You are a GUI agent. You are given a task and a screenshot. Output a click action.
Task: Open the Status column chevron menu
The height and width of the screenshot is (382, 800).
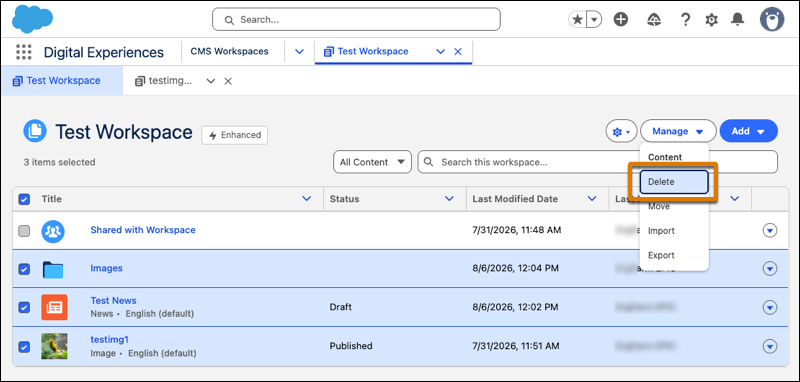click(449, 199)
